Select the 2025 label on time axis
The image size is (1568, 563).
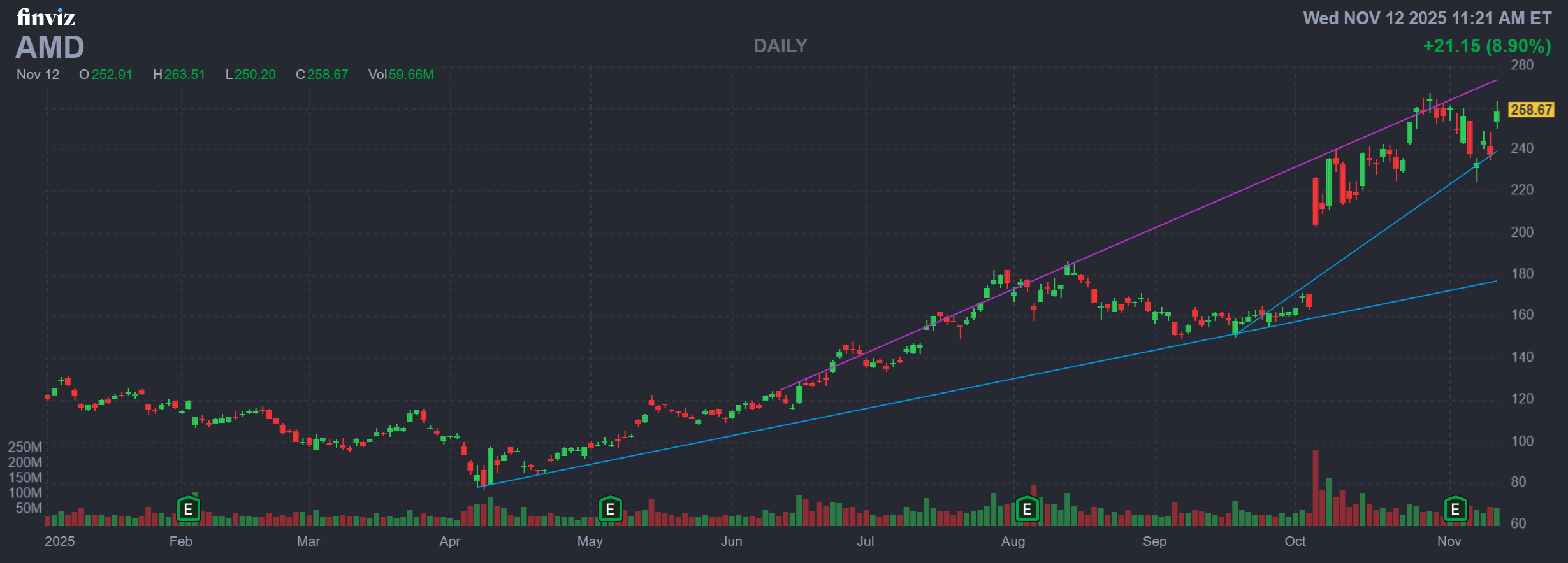coord(59,541)
